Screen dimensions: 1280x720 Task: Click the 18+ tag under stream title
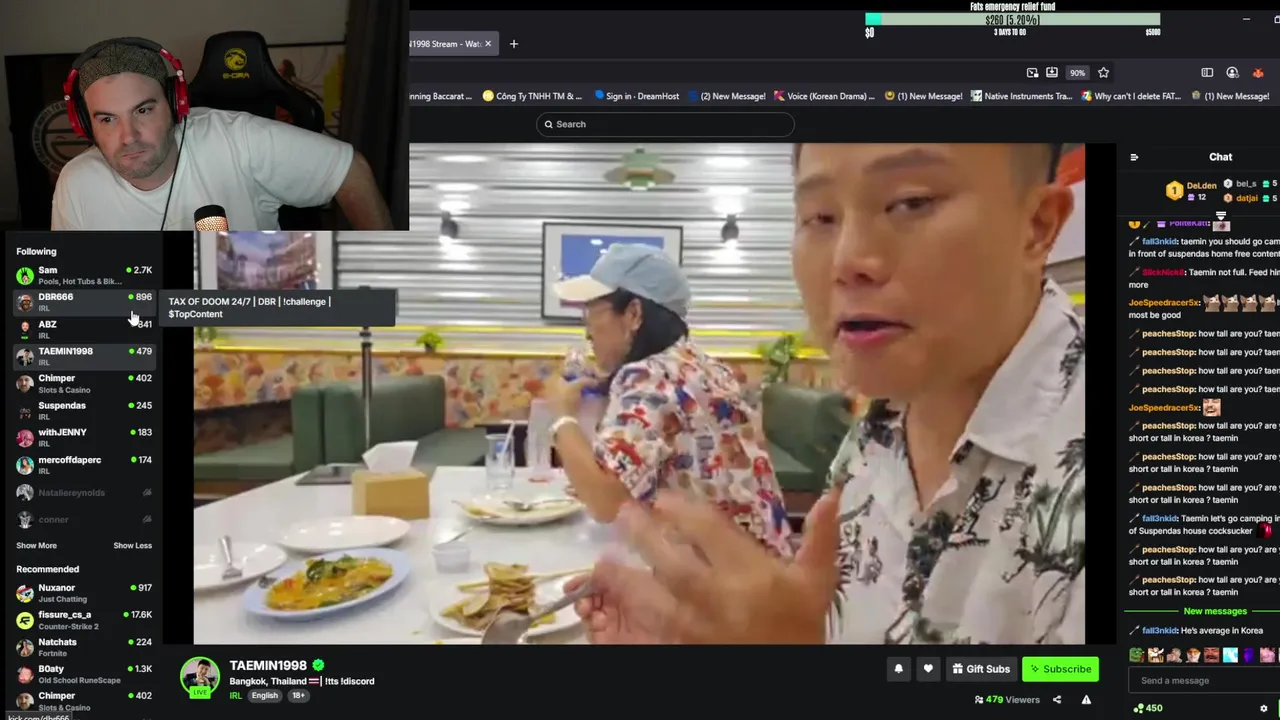click(x=298, y=695)
